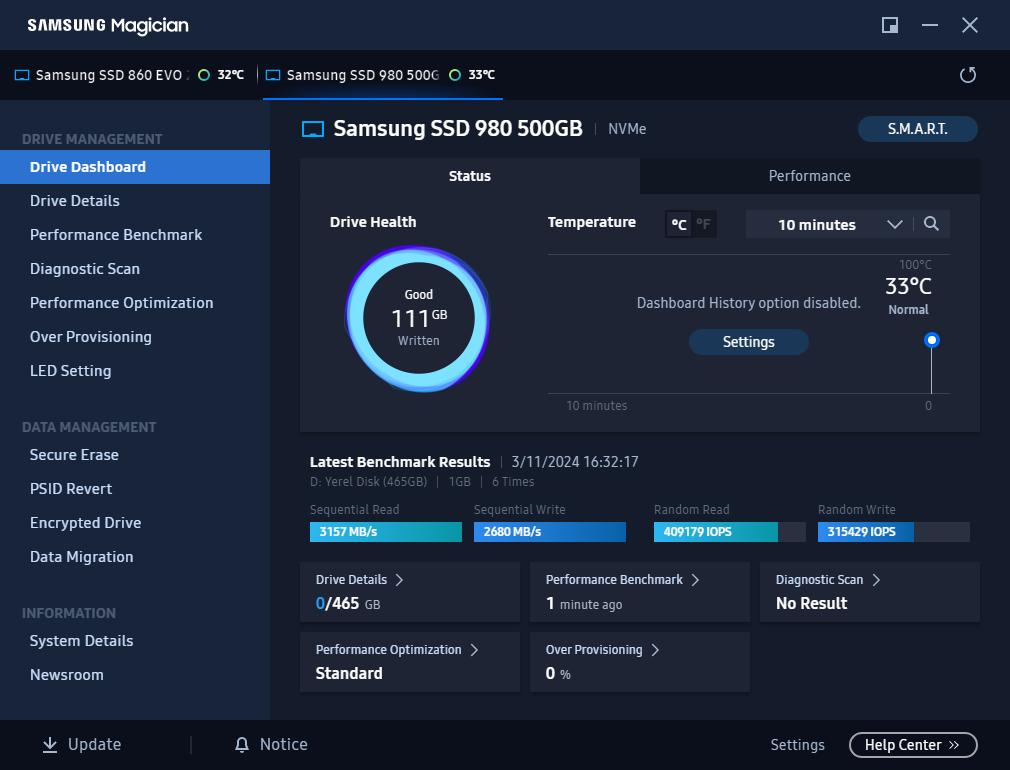Open the Notice link in footer
The height and width of the screenshot is (770, 1010).
pyautogui.click(x=283, y=745)
